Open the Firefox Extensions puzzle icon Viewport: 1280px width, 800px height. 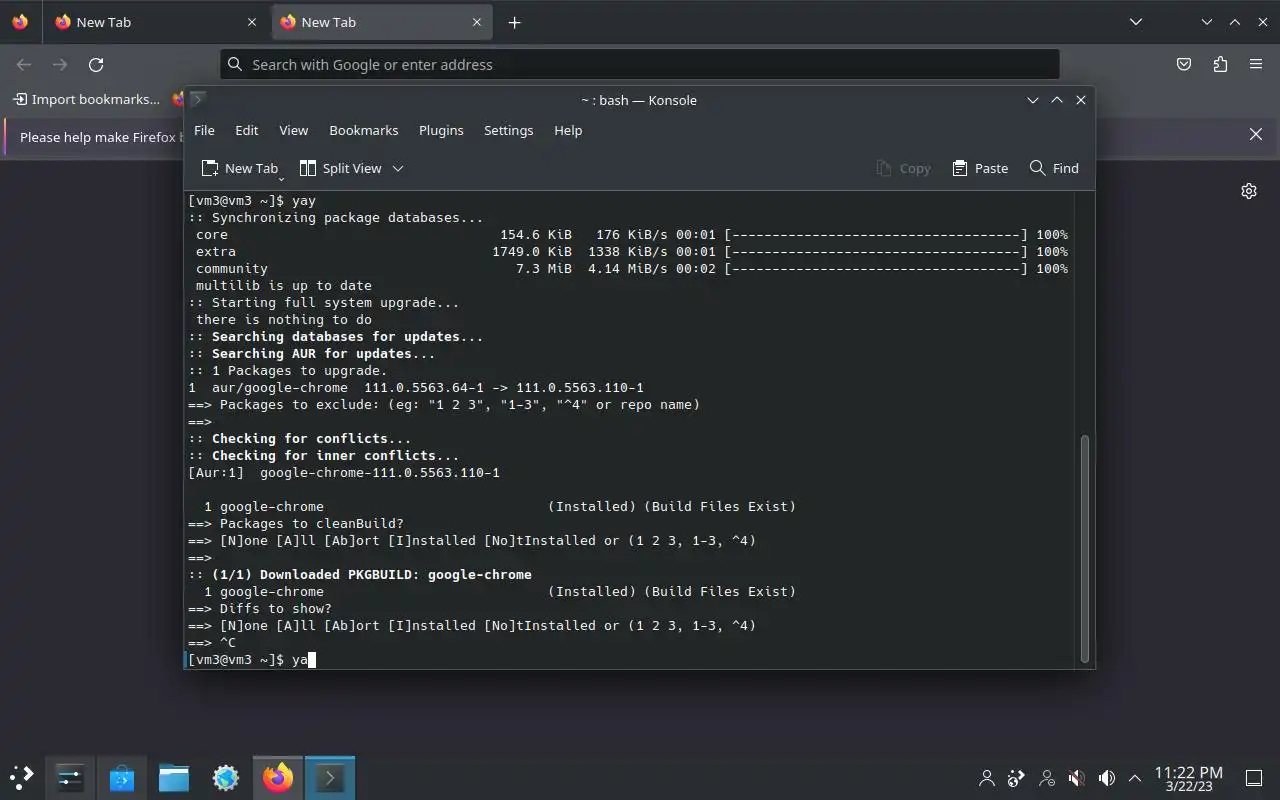pyautogui.click(x=1220, y=64)
